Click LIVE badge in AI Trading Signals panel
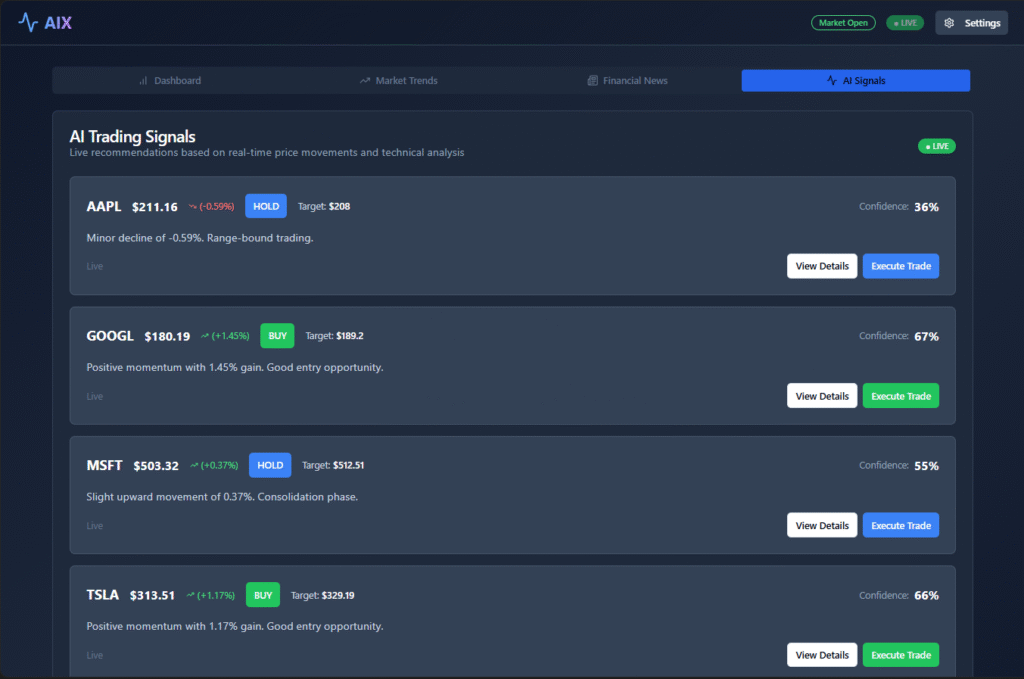The height and width of the screenshot is (679, 1024). 936,146
